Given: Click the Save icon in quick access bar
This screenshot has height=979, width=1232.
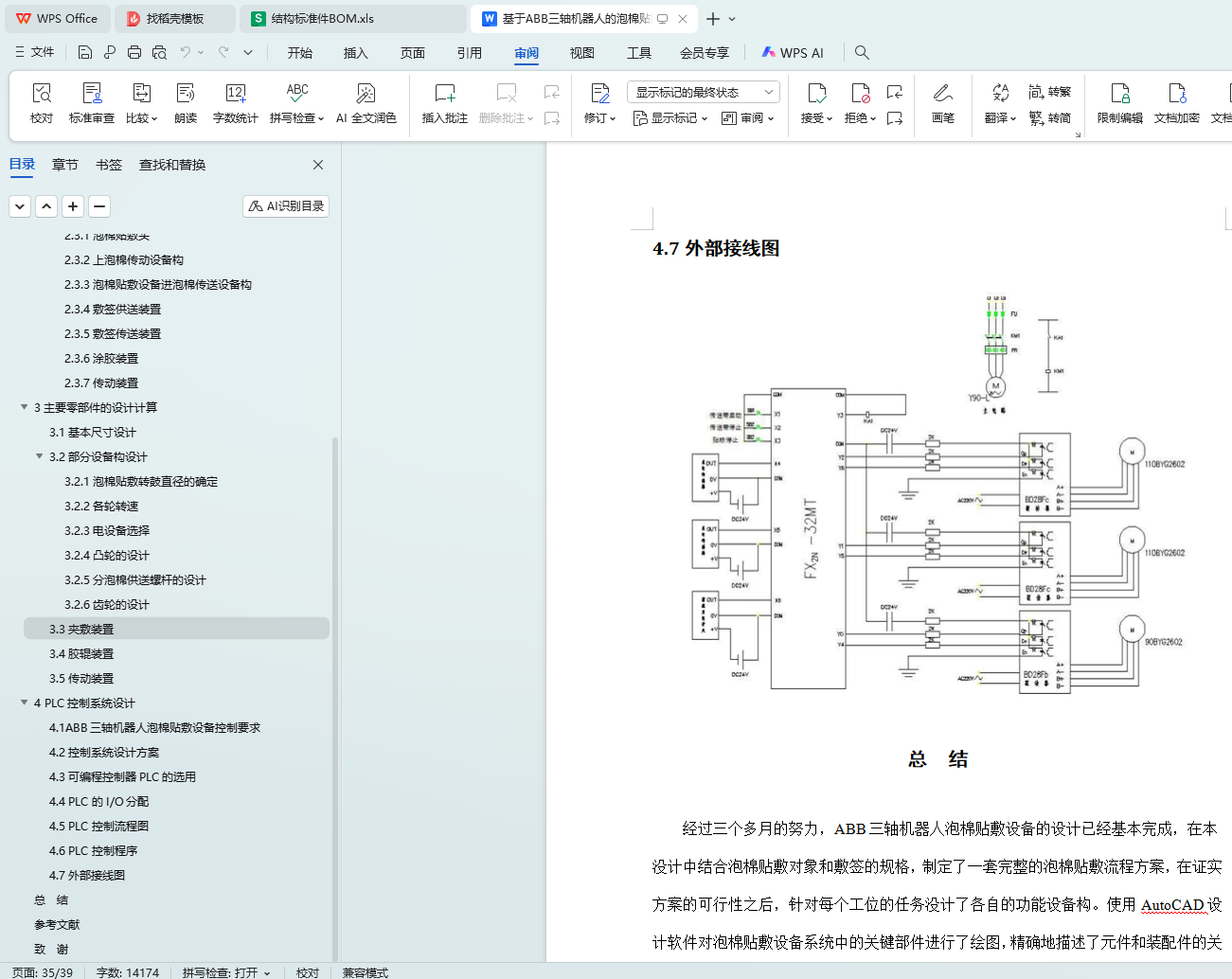Looking at the screenshot, I should point(85,53).
